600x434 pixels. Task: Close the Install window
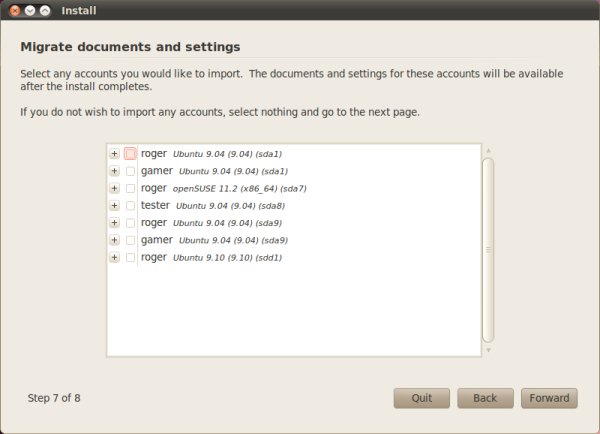point(15,10)
